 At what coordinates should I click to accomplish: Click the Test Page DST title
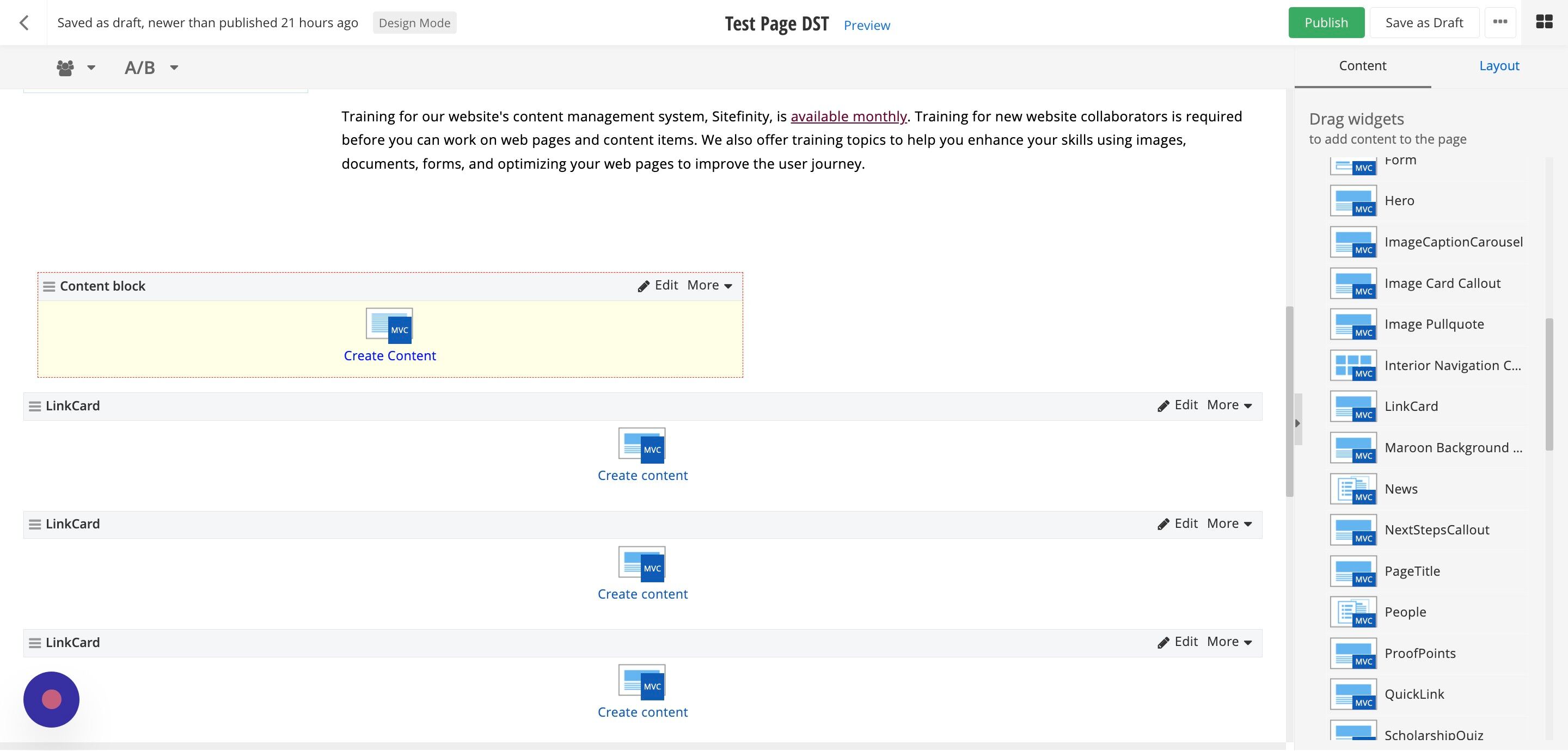[777, 24]
